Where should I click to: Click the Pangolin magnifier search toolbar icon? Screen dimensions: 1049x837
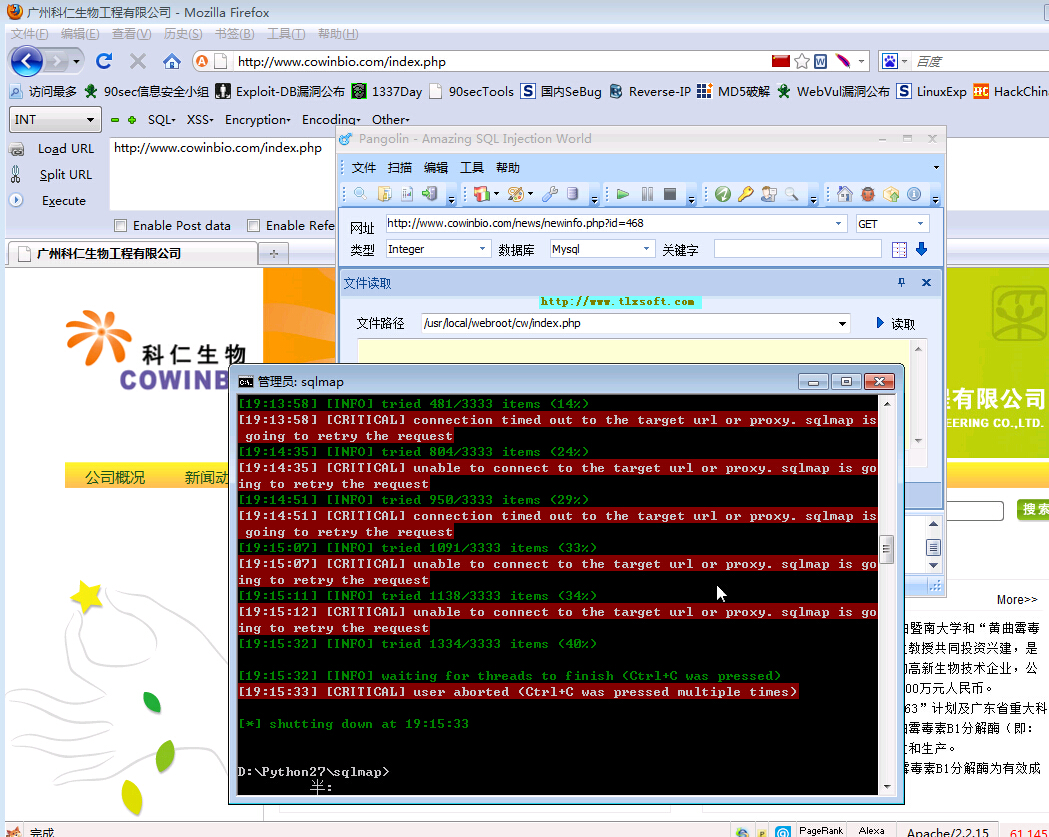pos(361,194)
